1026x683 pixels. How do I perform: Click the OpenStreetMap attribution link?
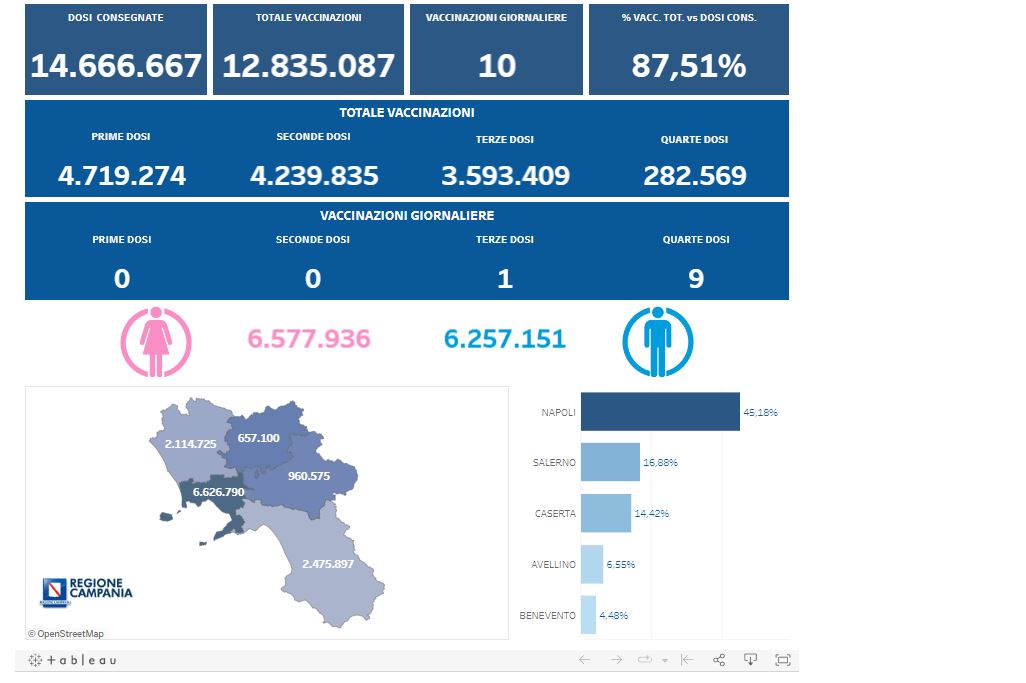click(65, 633)
